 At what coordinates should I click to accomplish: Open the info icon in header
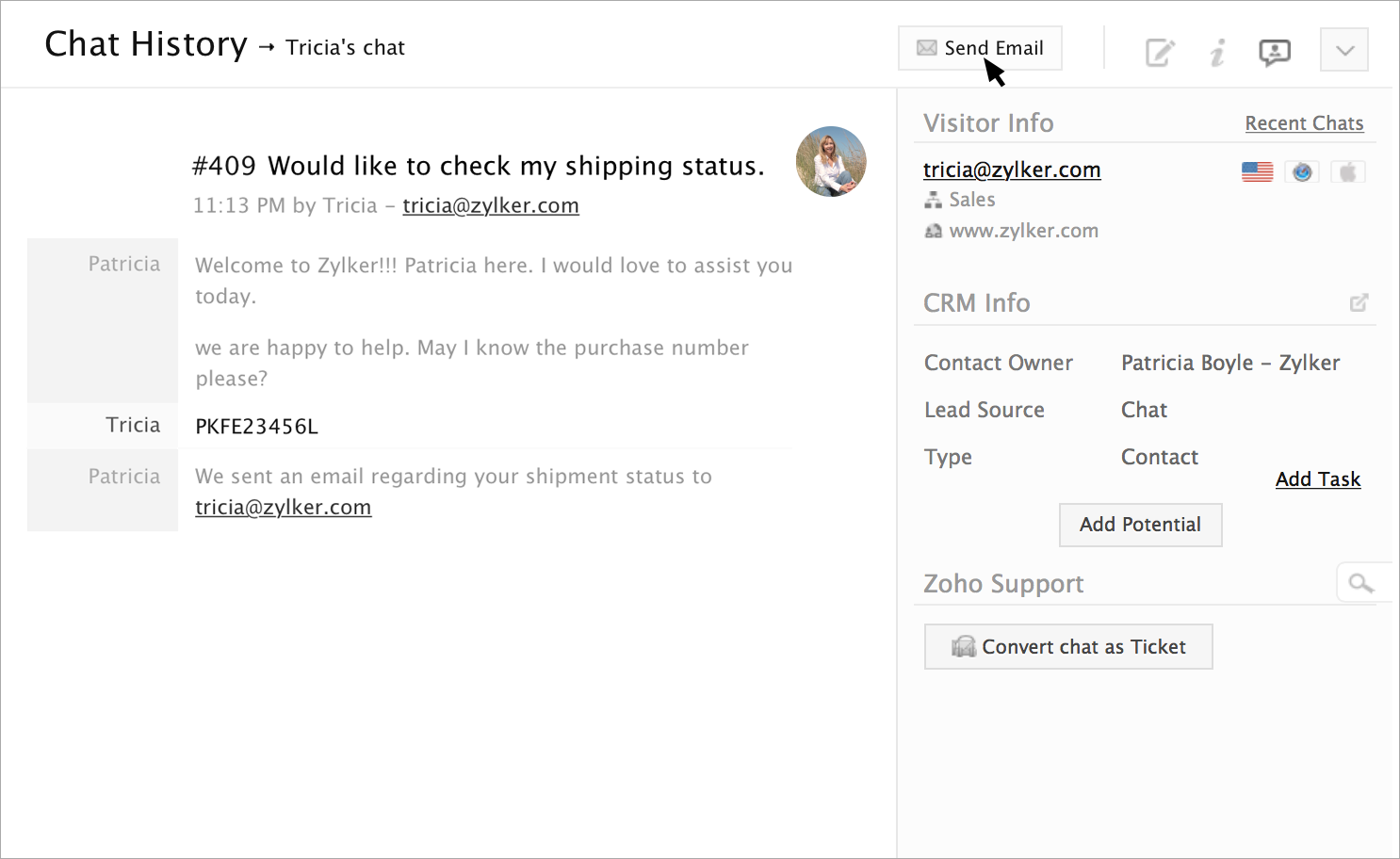(x=1217, y=52)
